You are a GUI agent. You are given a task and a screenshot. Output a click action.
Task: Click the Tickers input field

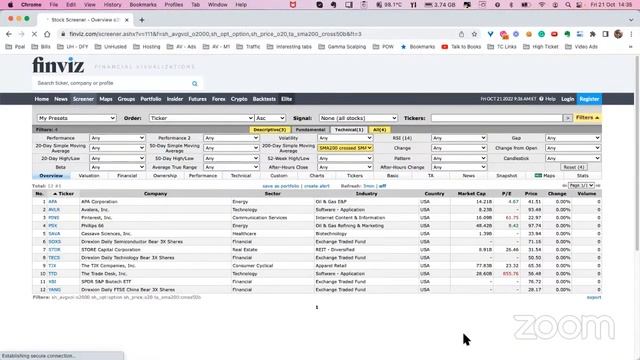[497, 118]
